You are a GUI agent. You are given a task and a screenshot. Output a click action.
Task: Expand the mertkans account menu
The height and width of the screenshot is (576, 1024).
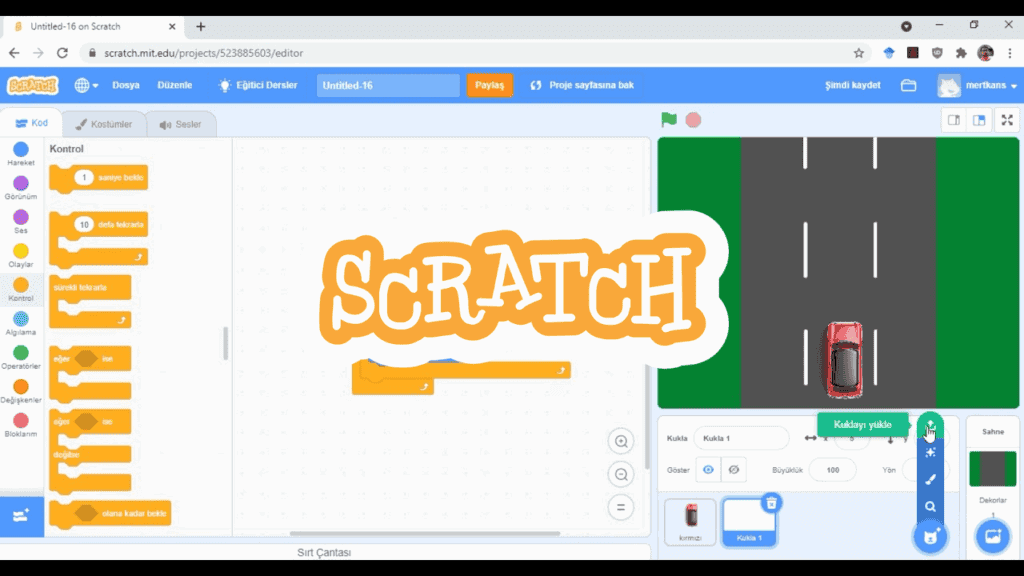[x=978, y=86]
